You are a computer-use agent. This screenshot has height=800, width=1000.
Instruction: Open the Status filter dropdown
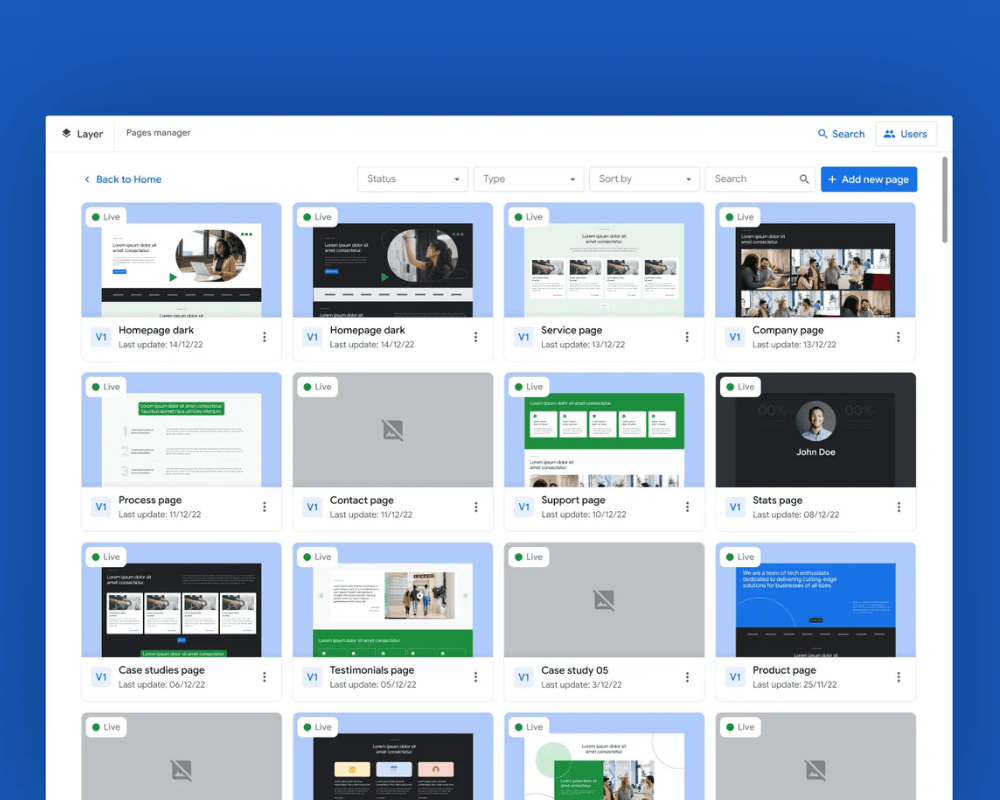coord(413,179)
